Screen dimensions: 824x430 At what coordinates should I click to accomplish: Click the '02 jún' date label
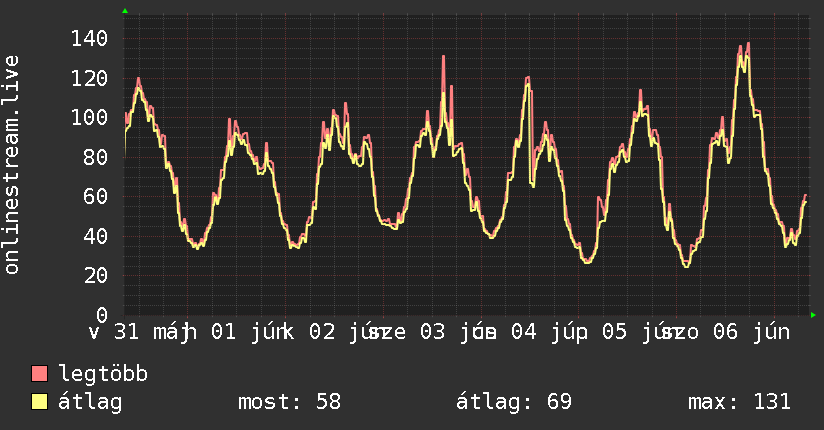[x=348, y=332]
